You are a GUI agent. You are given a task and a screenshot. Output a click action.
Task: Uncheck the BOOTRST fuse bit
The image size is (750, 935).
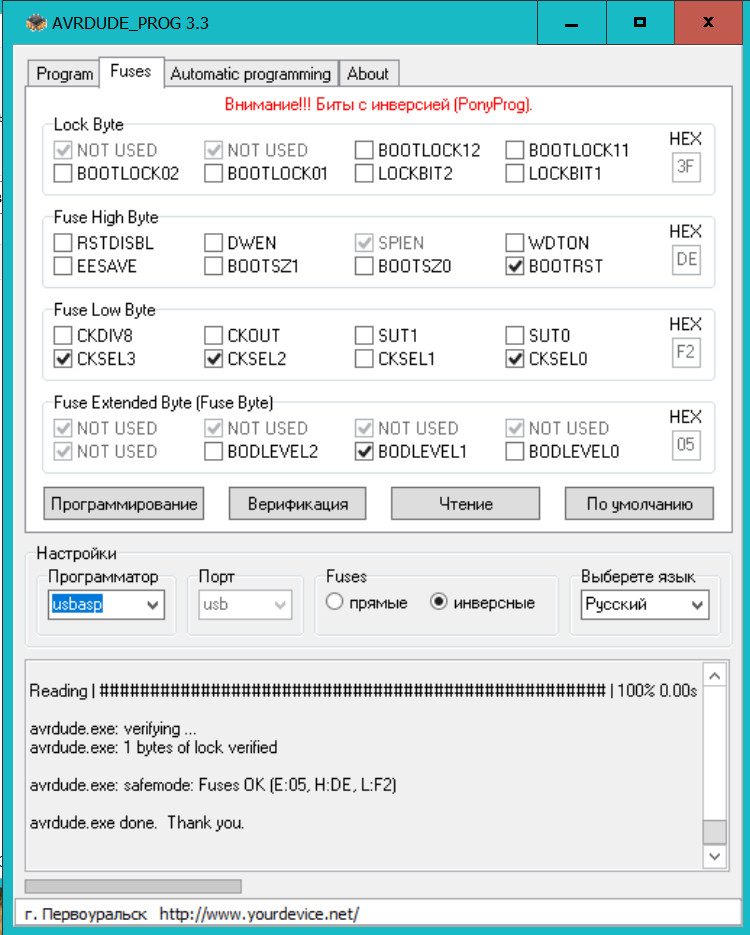(x=516, y=267)
